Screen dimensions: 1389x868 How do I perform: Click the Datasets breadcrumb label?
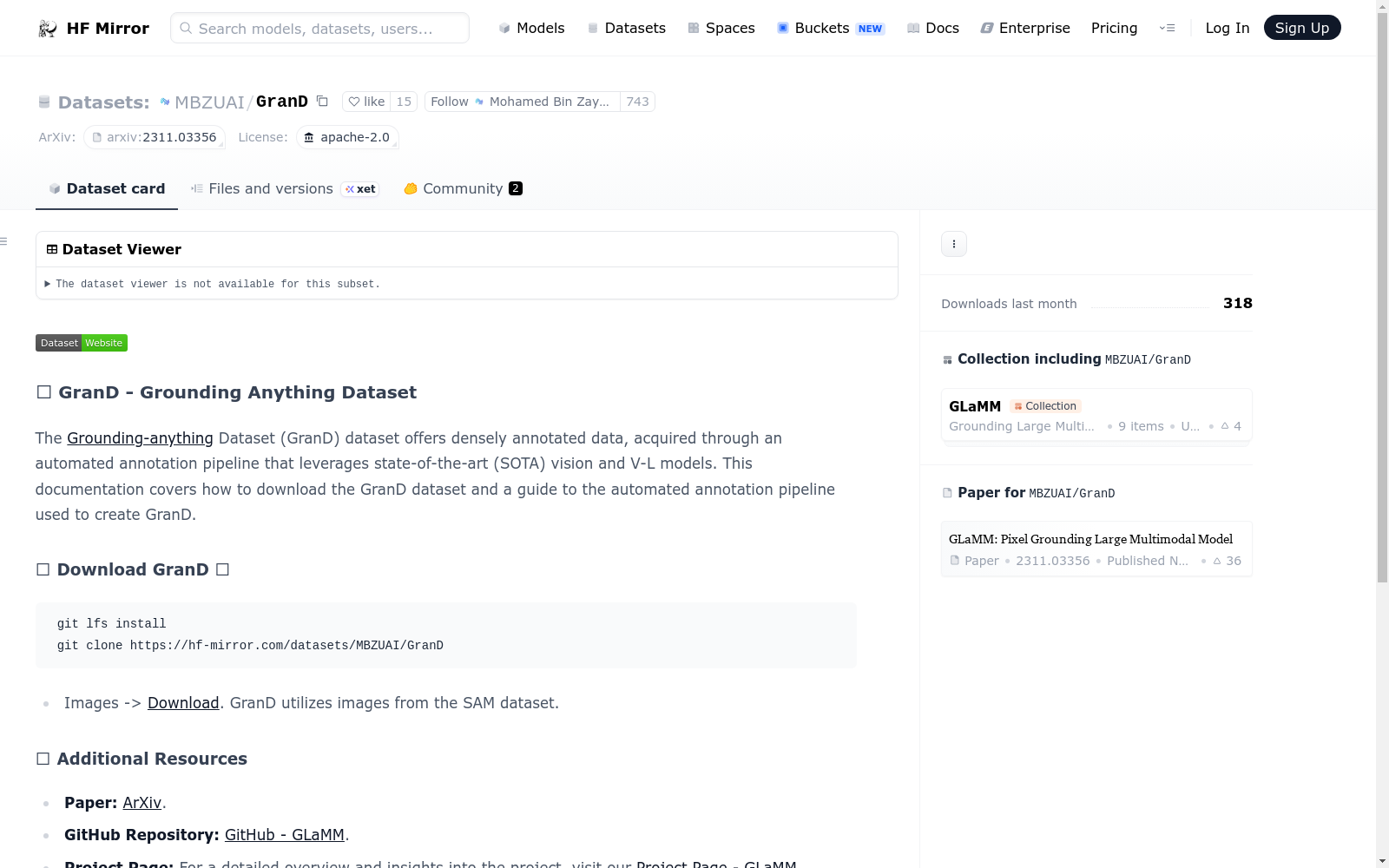coord(103,102)
